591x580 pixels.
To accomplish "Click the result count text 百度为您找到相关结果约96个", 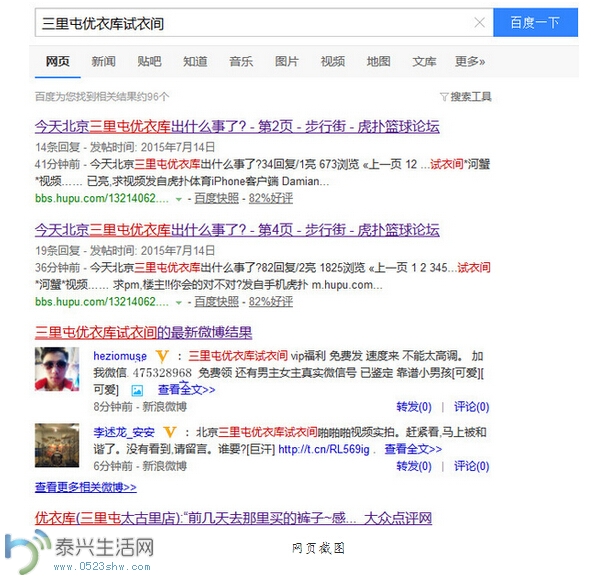I will (x=102, y=97).
